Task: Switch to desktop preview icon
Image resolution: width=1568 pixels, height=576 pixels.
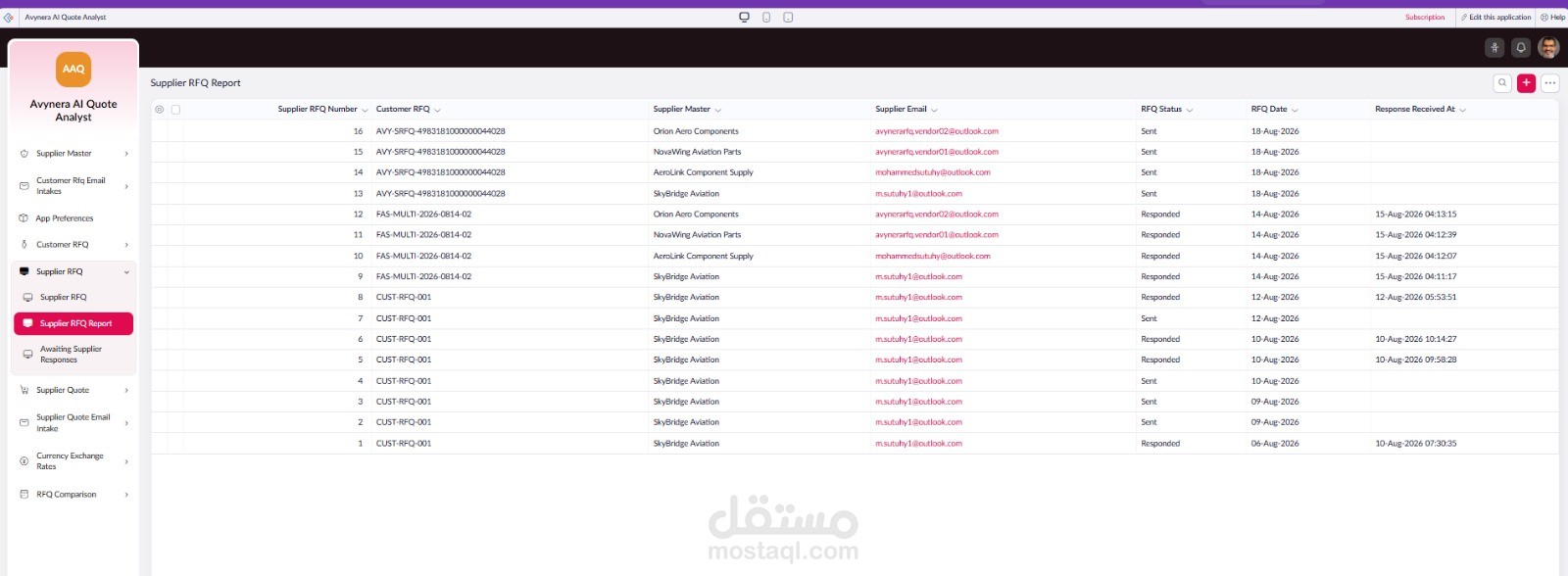Action: (x=744, y=17)
